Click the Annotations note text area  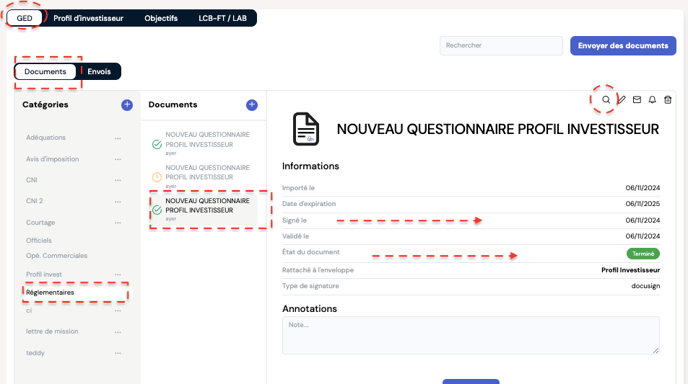pyautogui.click(x=471, y=335)
